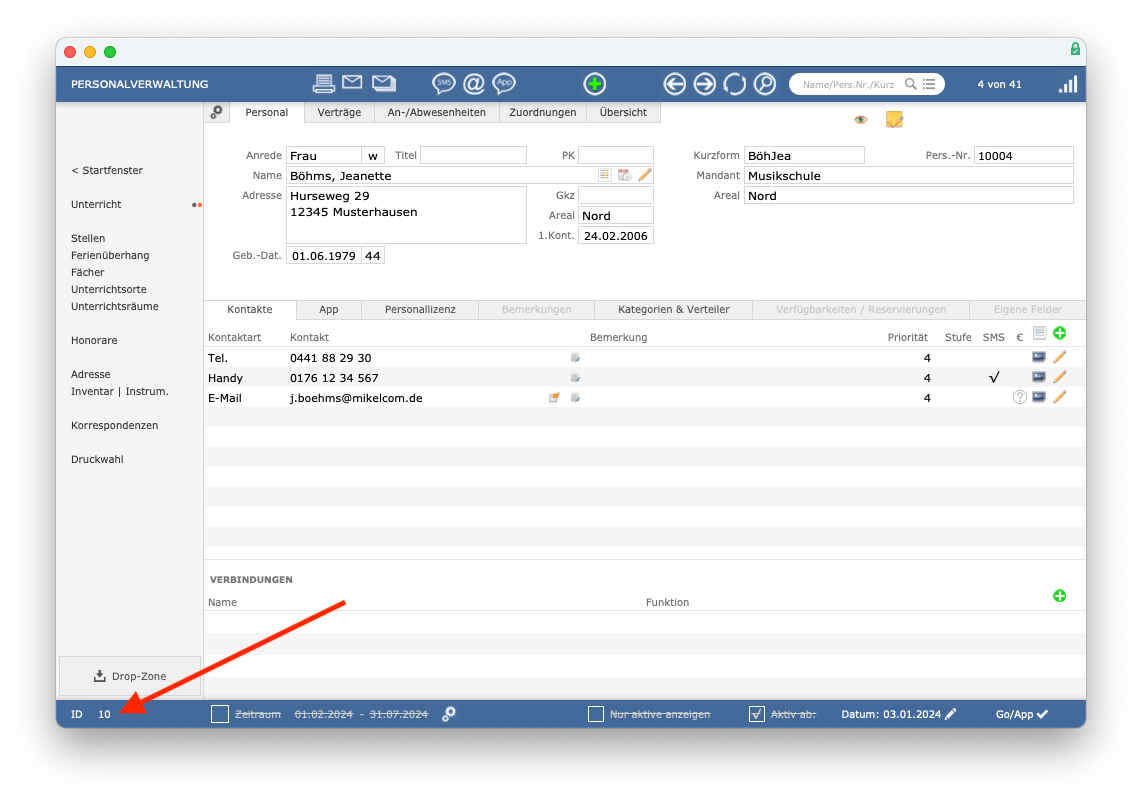Return to Startfenster in the sidebar
Image resolution: width=1142 pixels, height=802 pixels.
pos(107,170)
